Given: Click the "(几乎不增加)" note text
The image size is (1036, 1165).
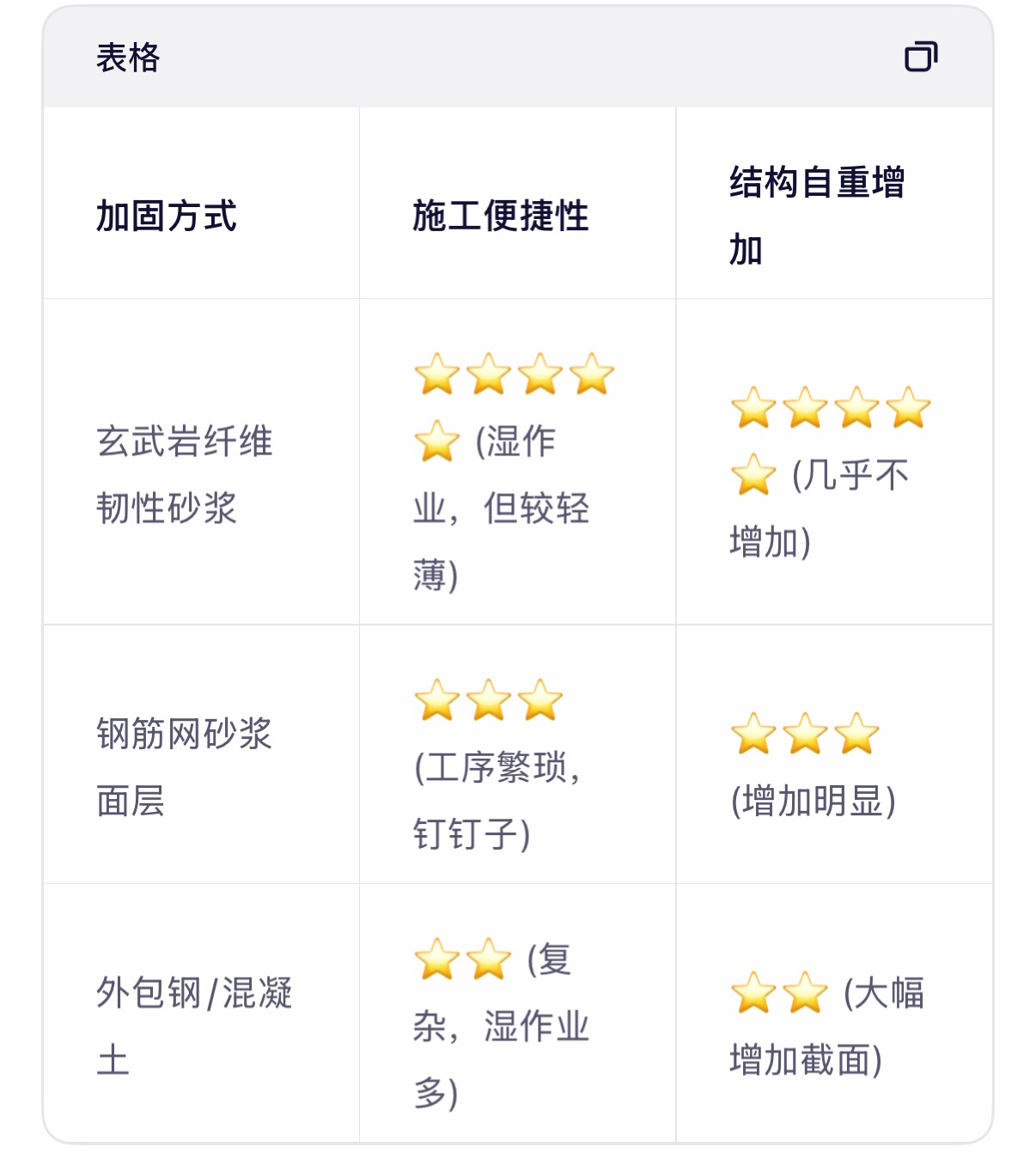Looking at the screenshot, I should 849,475.
